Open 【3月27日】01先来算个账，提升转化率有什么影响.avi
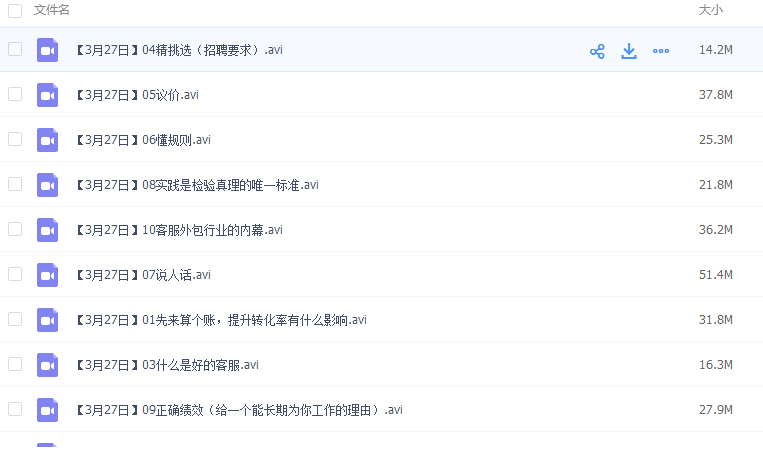The image size is (763, 470). tap(221, 320)
